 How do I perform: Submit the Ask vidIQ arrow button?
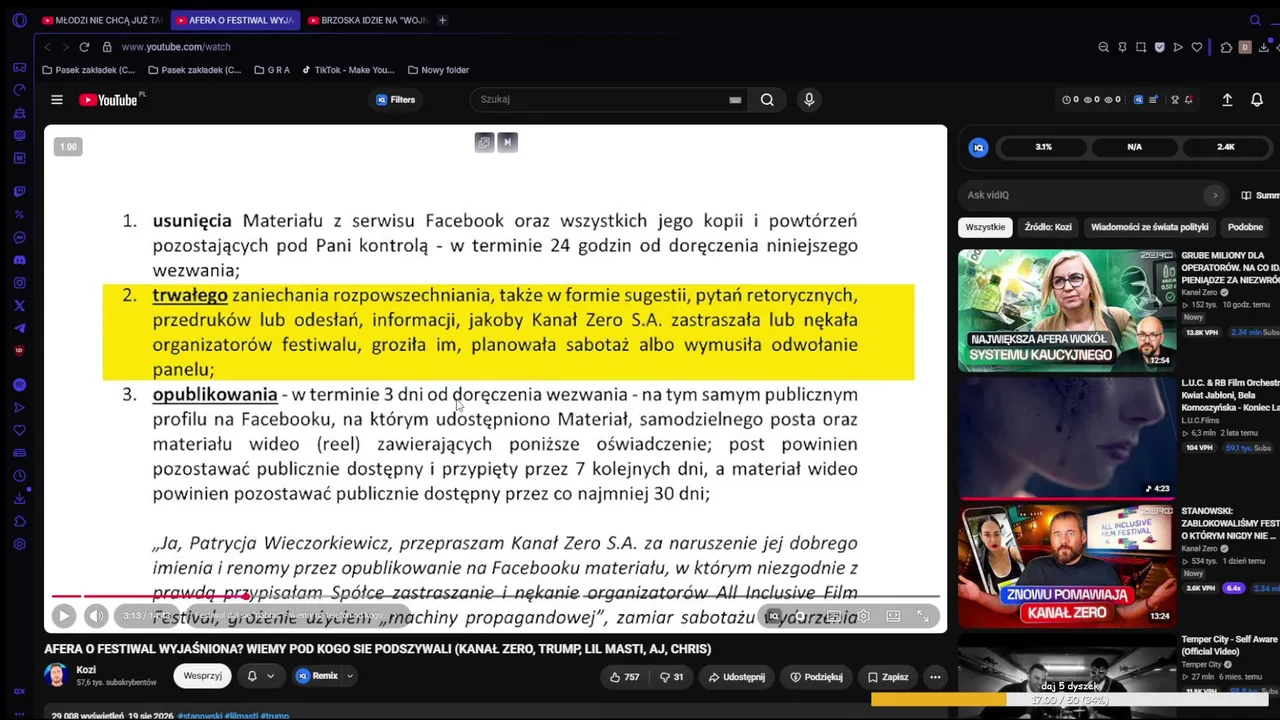point(1216,195)
